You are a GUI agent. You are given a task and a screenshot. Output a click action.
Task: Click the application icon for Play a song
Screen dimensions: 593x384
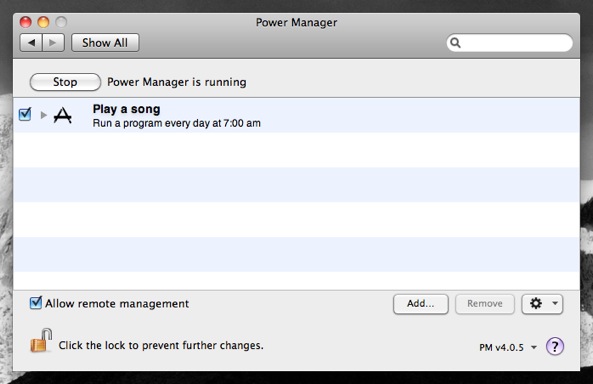pyautogui.click(x=63, y=115)
